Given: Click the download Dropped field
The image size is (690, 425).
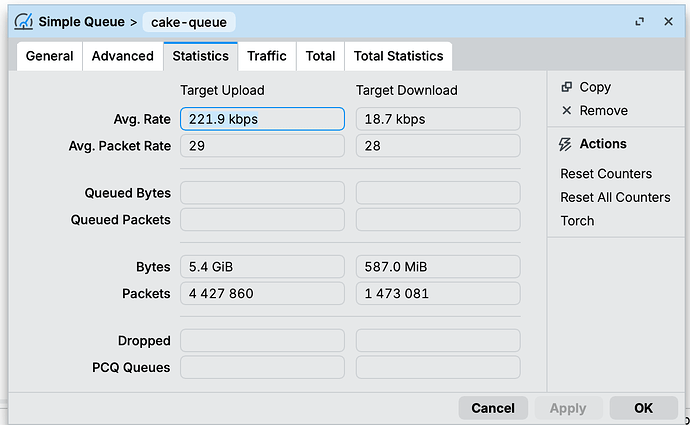Looking at the screenshot, I should tap(438, 341).
